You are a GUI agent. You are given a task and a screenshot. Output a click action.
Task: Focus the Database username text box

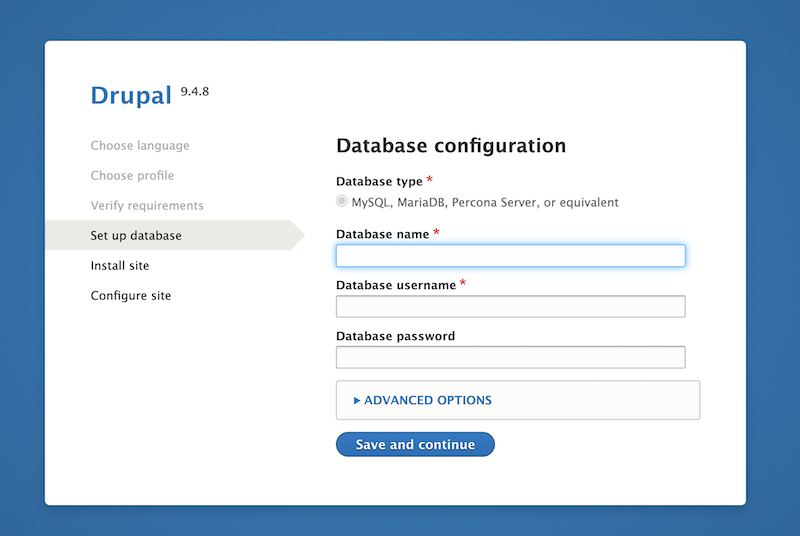coord(511,307)
